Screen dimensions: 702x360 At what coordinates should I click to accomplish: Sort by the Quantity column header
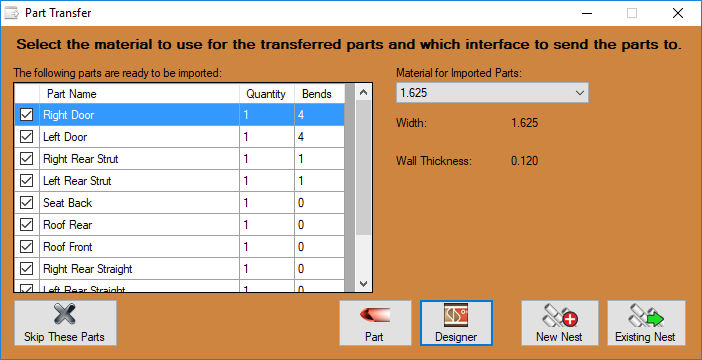point(267,94)
